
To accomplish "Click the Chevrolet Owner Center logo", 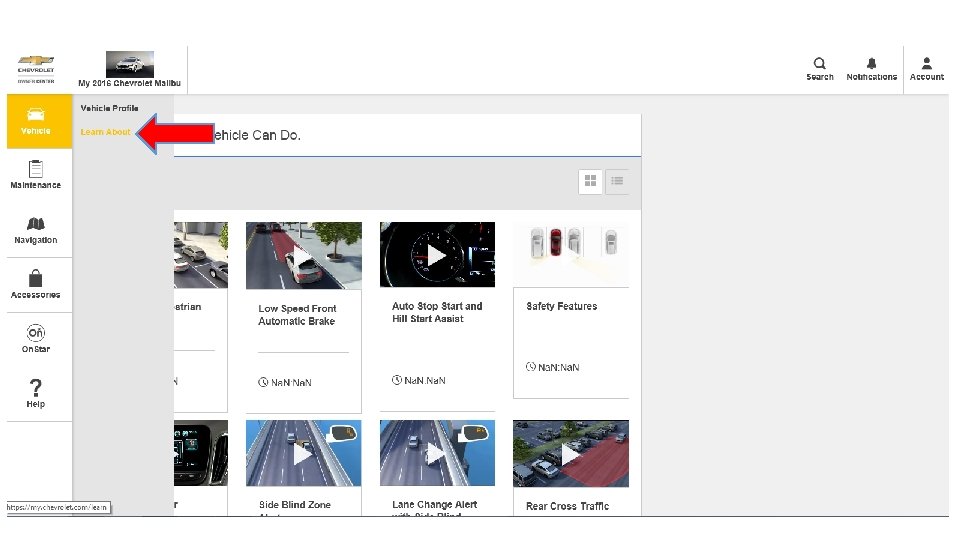I will tap(36, 69).
